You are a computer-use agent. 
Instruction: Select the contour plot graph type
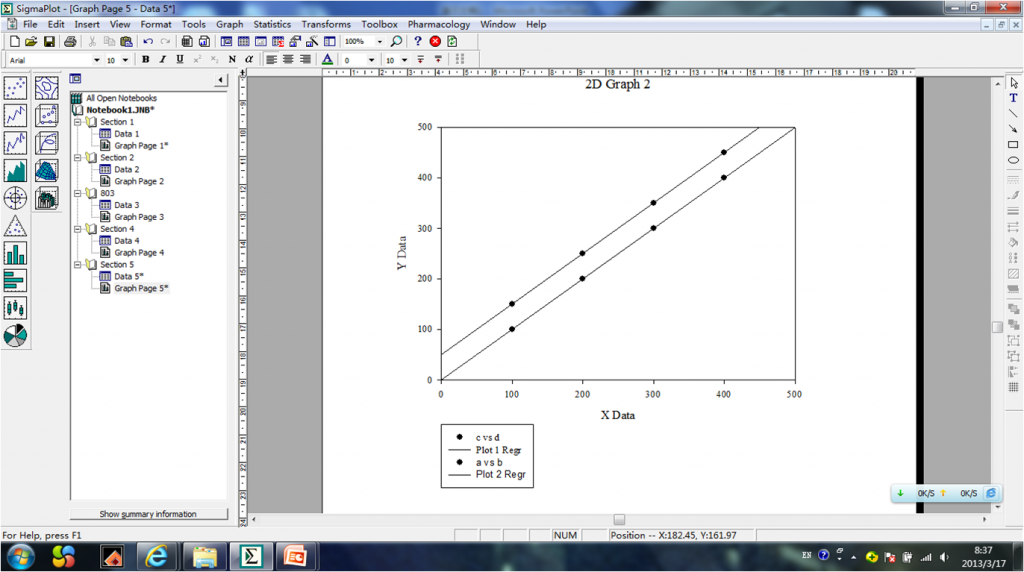pyautogui.click(x=46, y=88)
